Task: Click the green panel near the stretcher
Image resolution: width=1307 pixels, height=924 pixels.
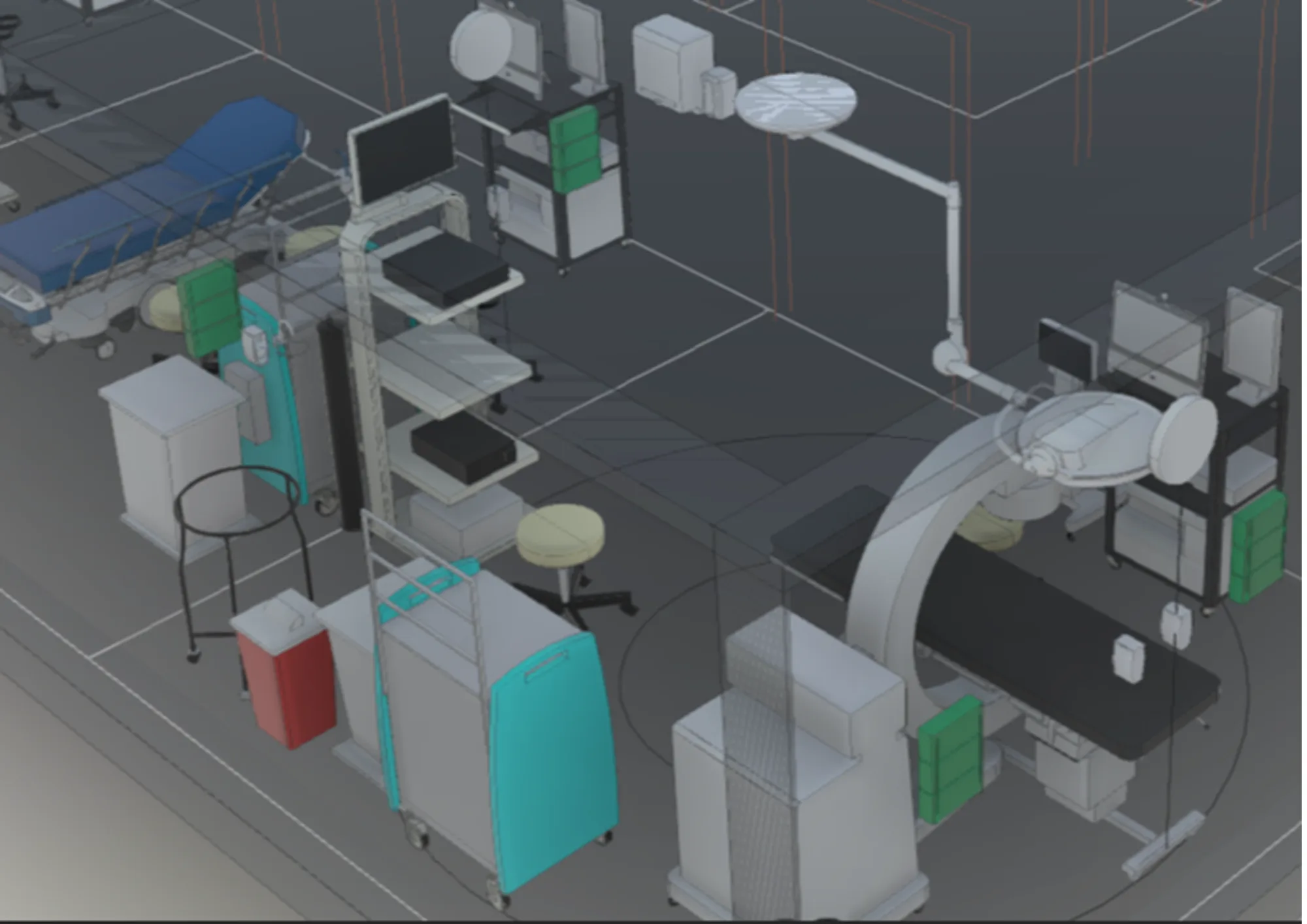Action: pos(209,307)
